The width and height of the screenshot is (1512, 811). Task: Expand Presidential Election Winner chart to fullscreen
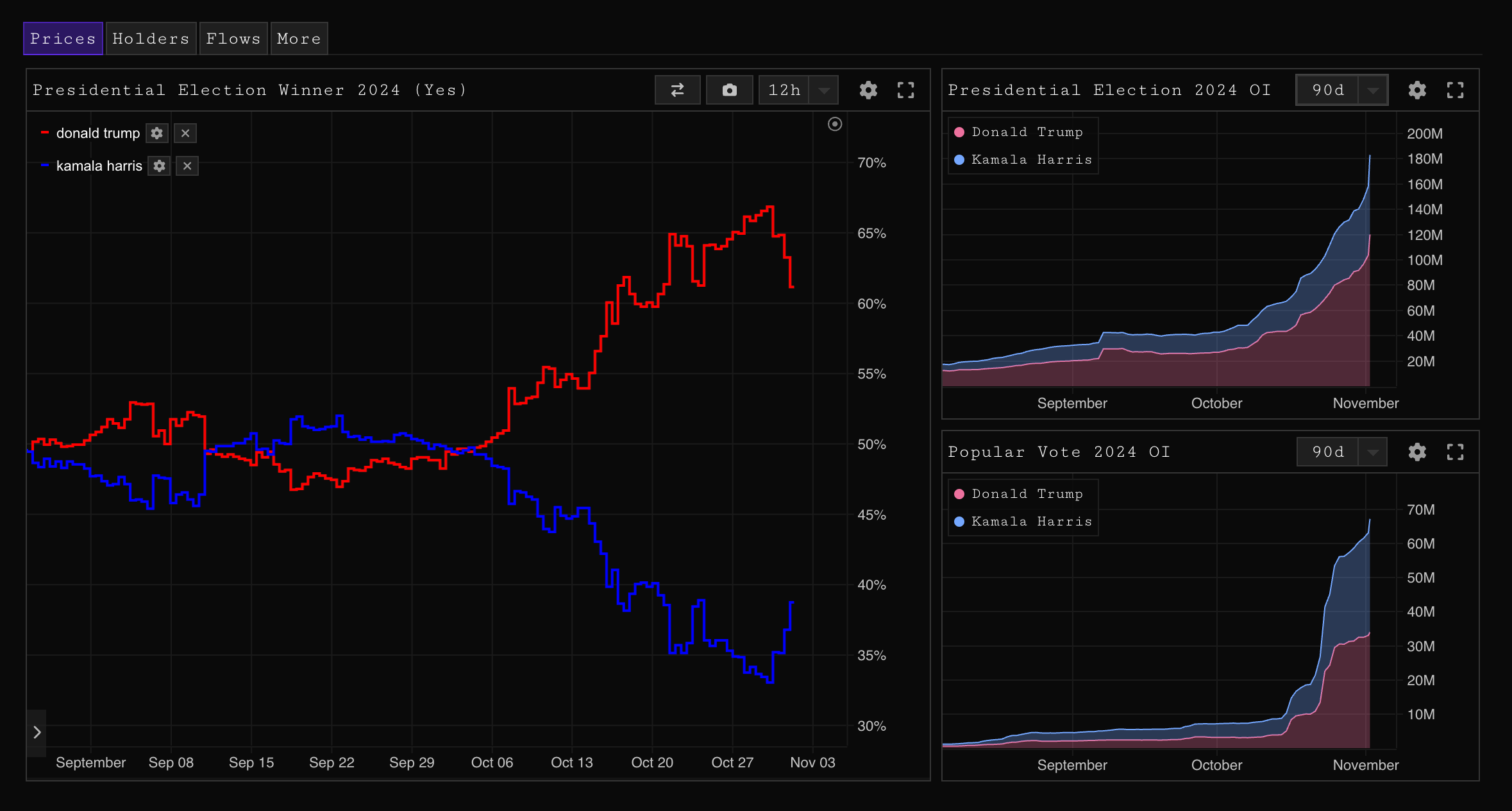(x=905, y=90)
